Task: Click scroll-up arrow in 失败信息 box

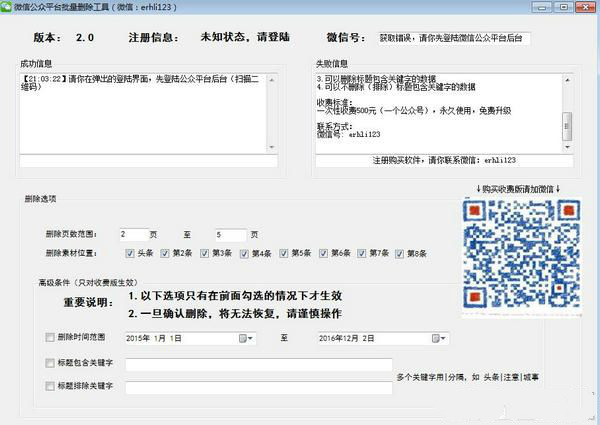Action: click(x=567, y=80)
